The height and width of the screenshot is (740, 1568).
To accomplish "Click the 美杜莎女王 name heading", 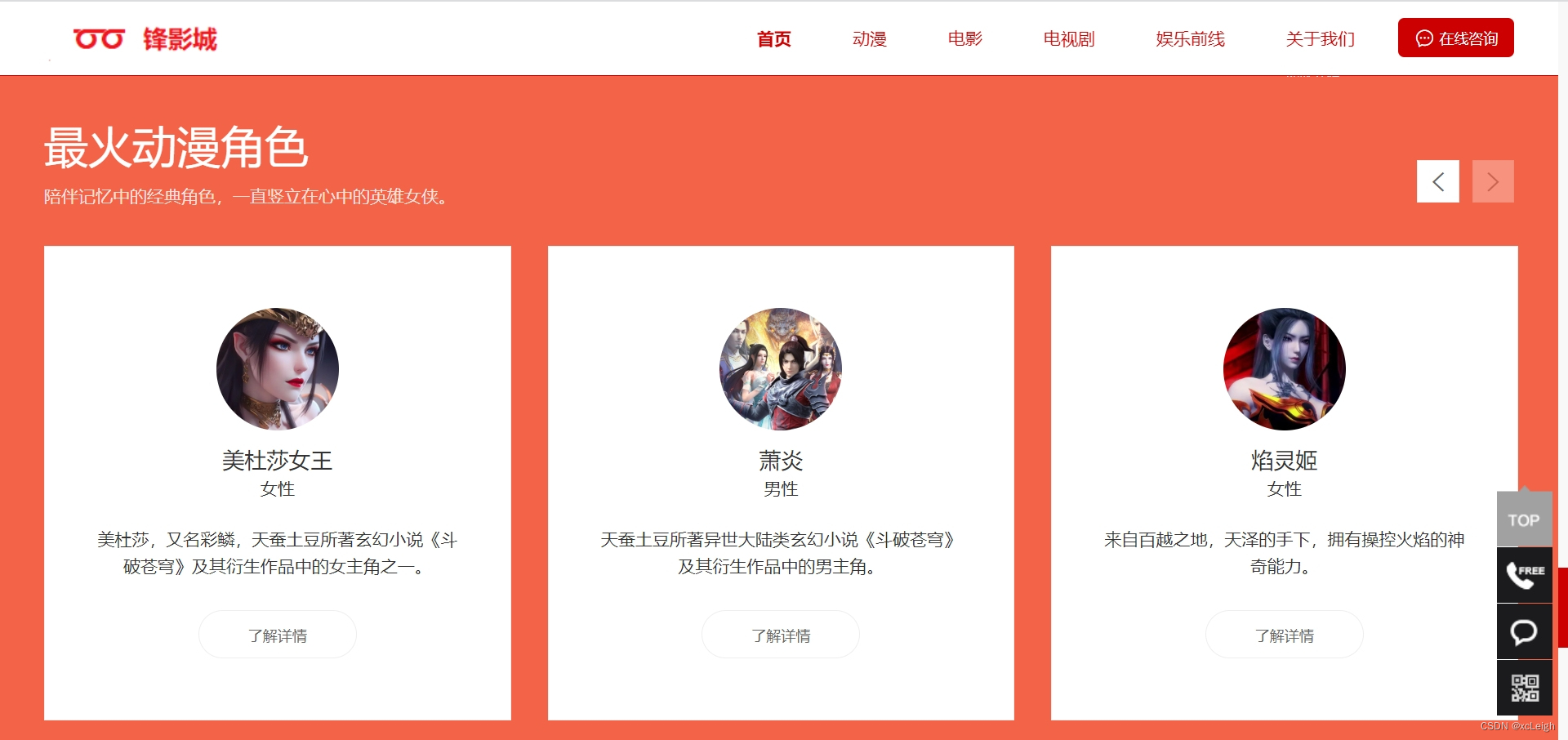I will [x=278, y=461].
